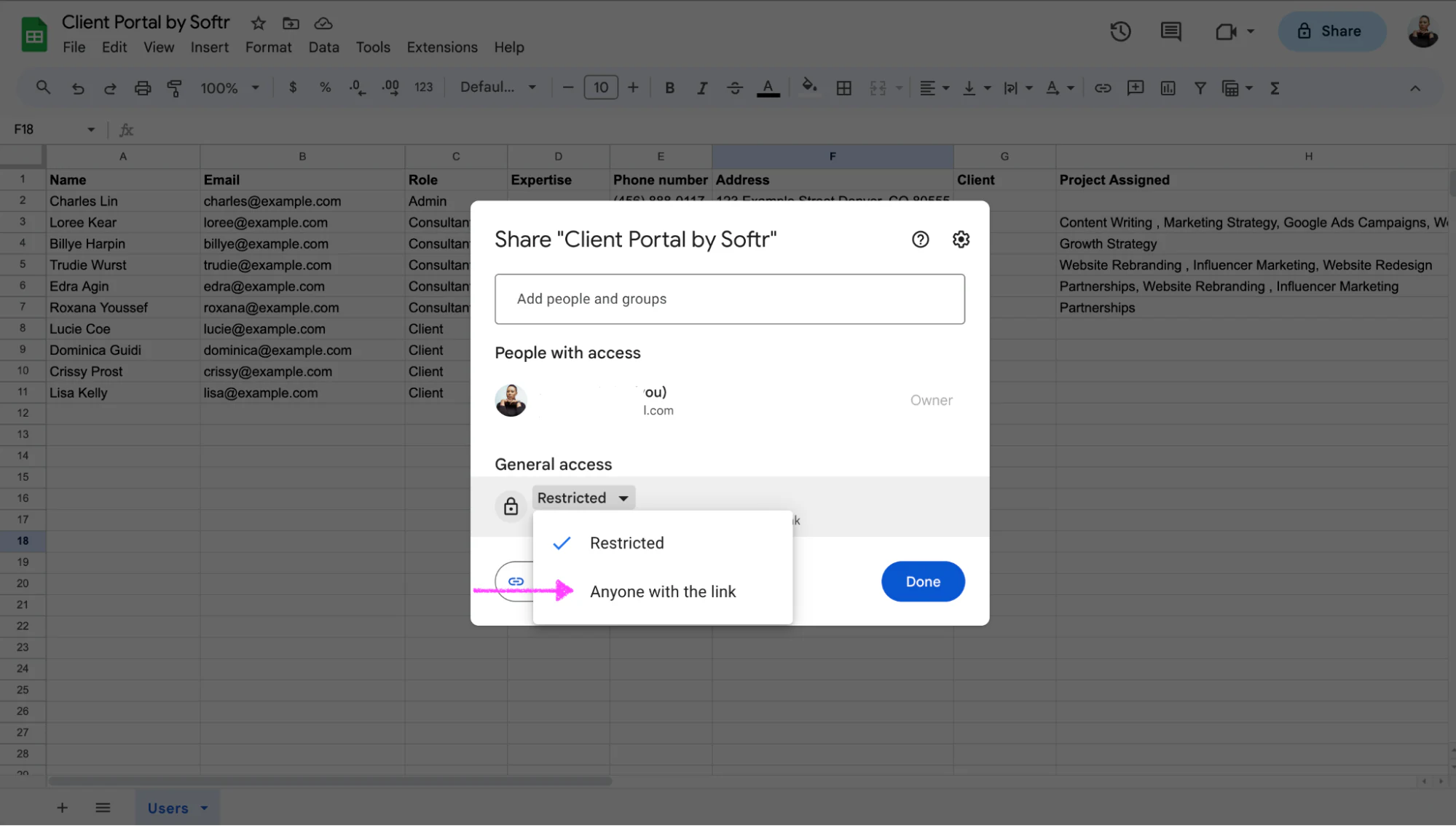Click the search menus magnifier icon

[43, 87]
